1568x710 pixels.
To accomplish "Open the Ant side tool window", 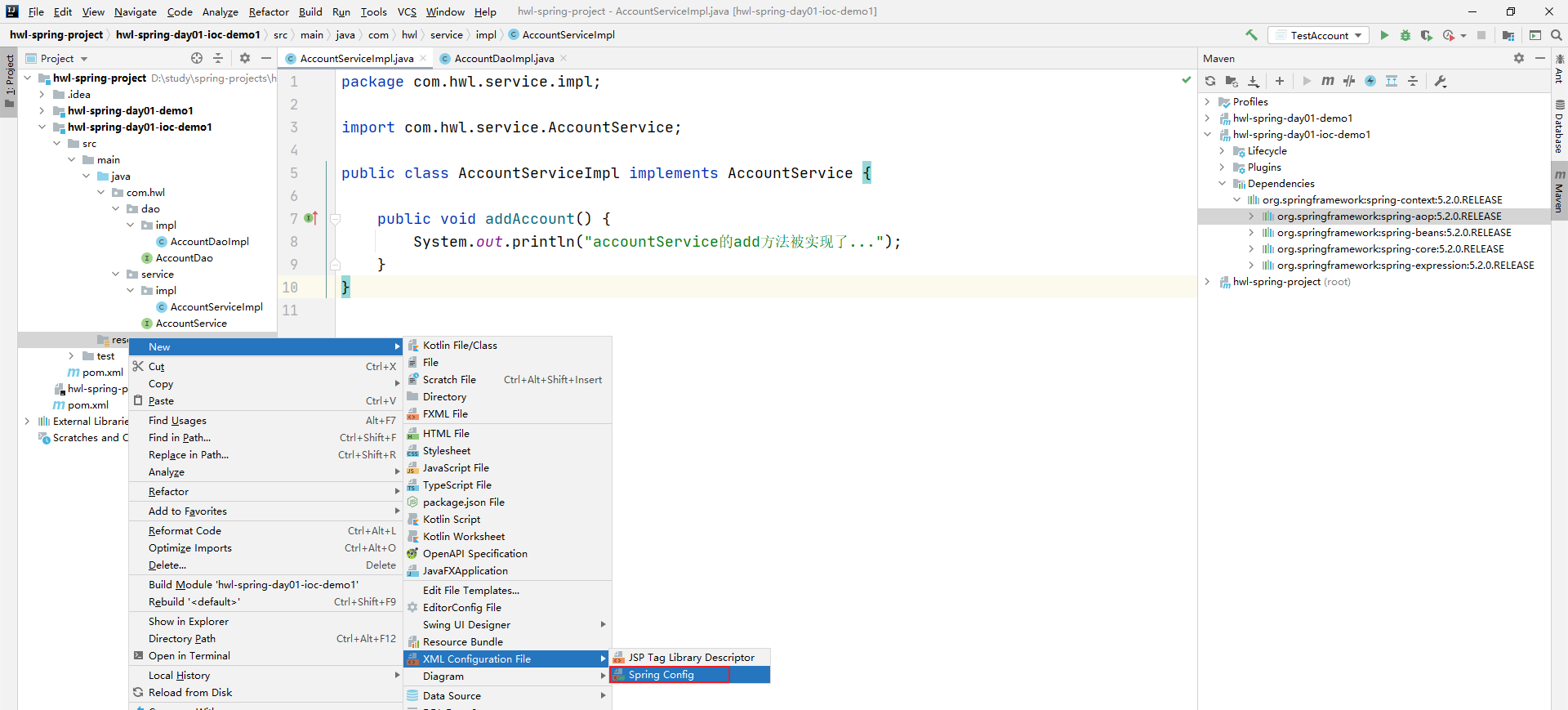I will point(1559,69).
